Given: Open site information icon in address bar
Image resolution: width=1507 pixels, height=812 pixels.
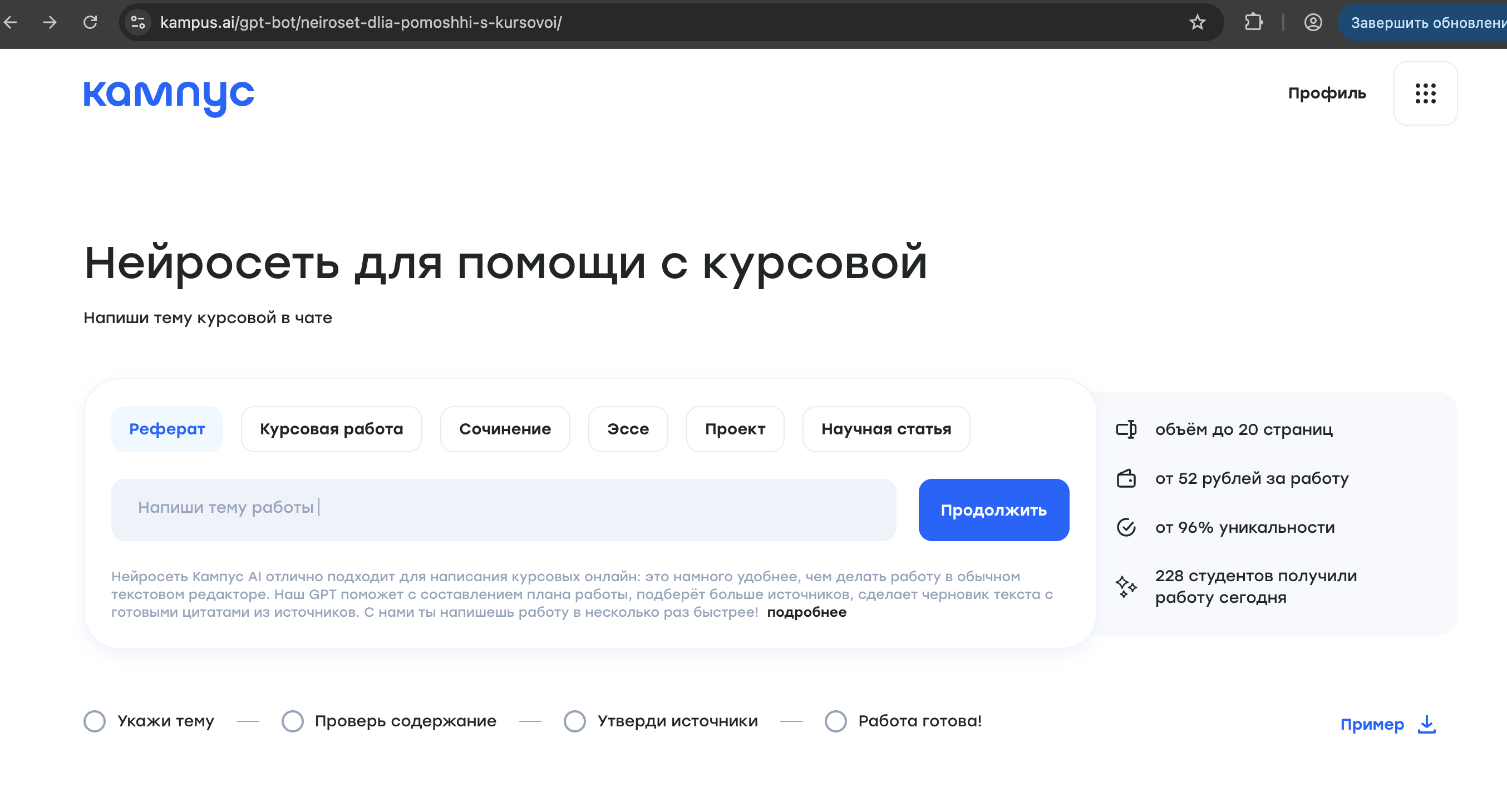Looking at the screenshot, I should click(x=138, y=22).
